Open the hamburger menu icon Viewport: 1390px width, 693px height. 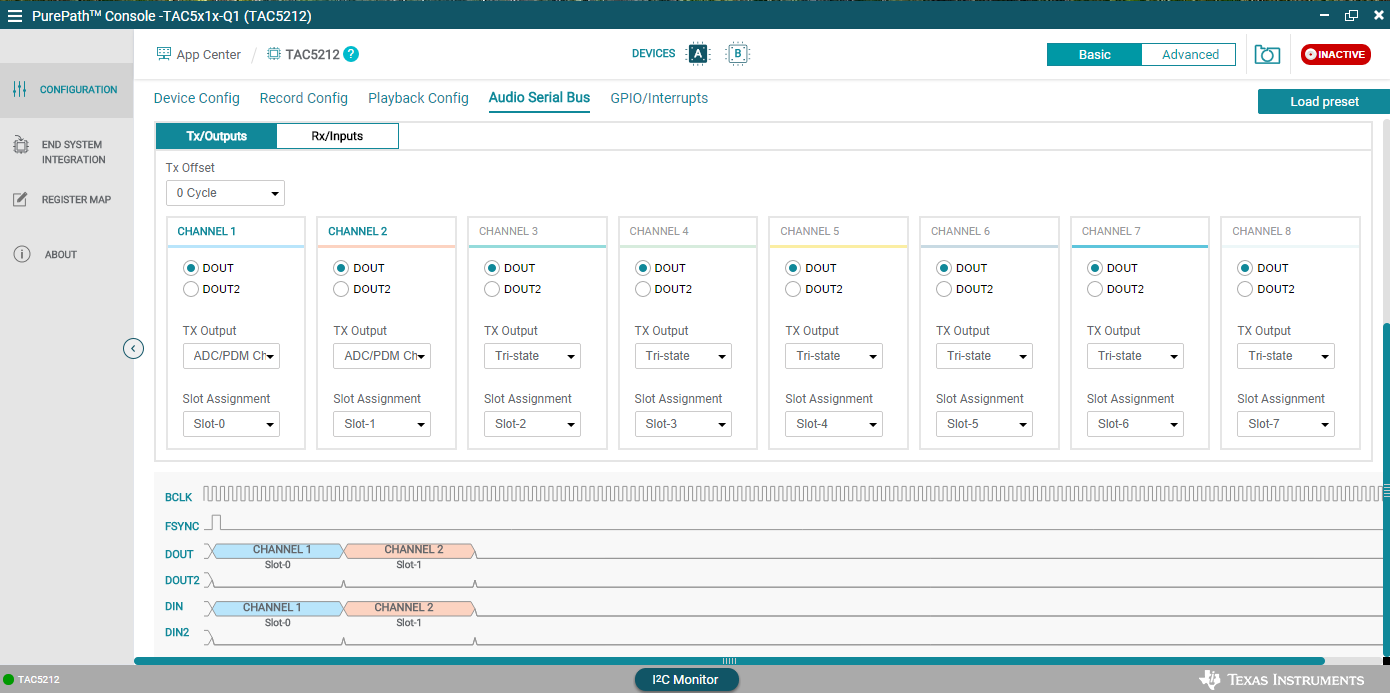[15, 16]
